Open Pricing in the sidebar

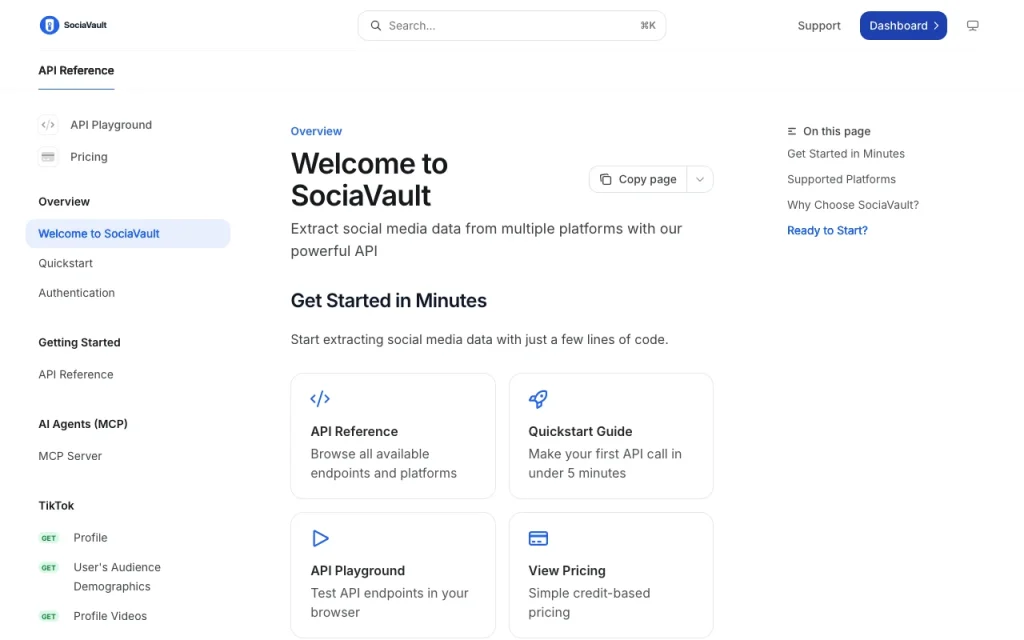click(x=89, y=157)
